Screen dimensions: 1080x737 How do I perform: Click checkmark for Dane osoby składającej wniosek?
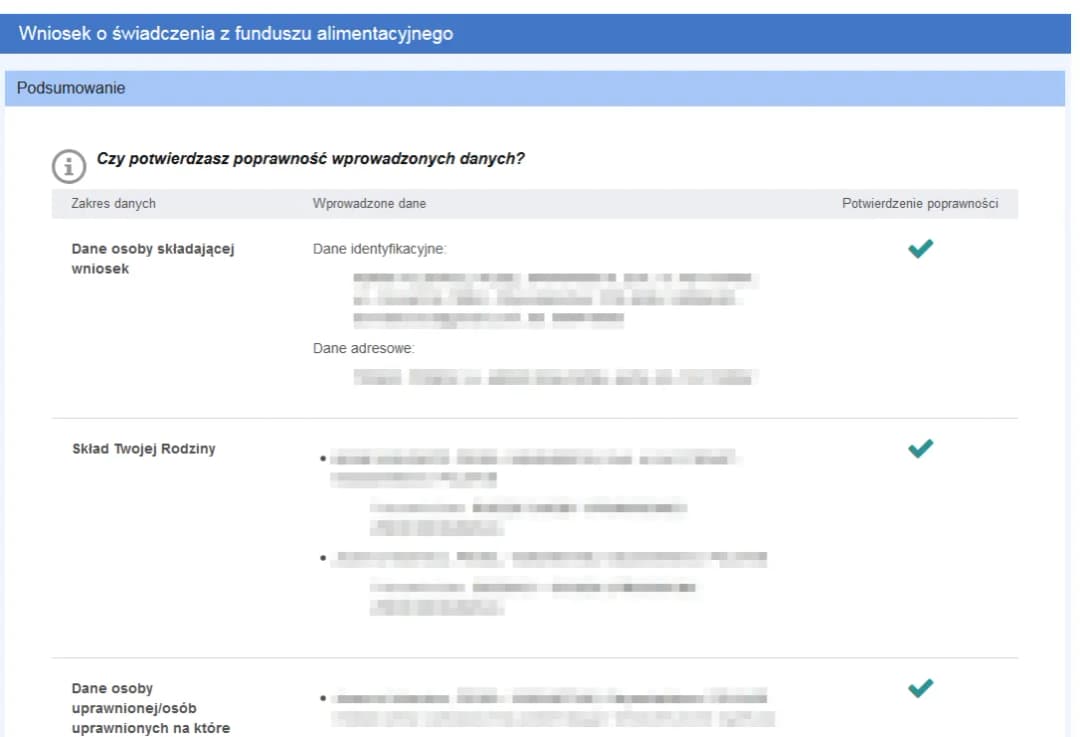point(920,249)
